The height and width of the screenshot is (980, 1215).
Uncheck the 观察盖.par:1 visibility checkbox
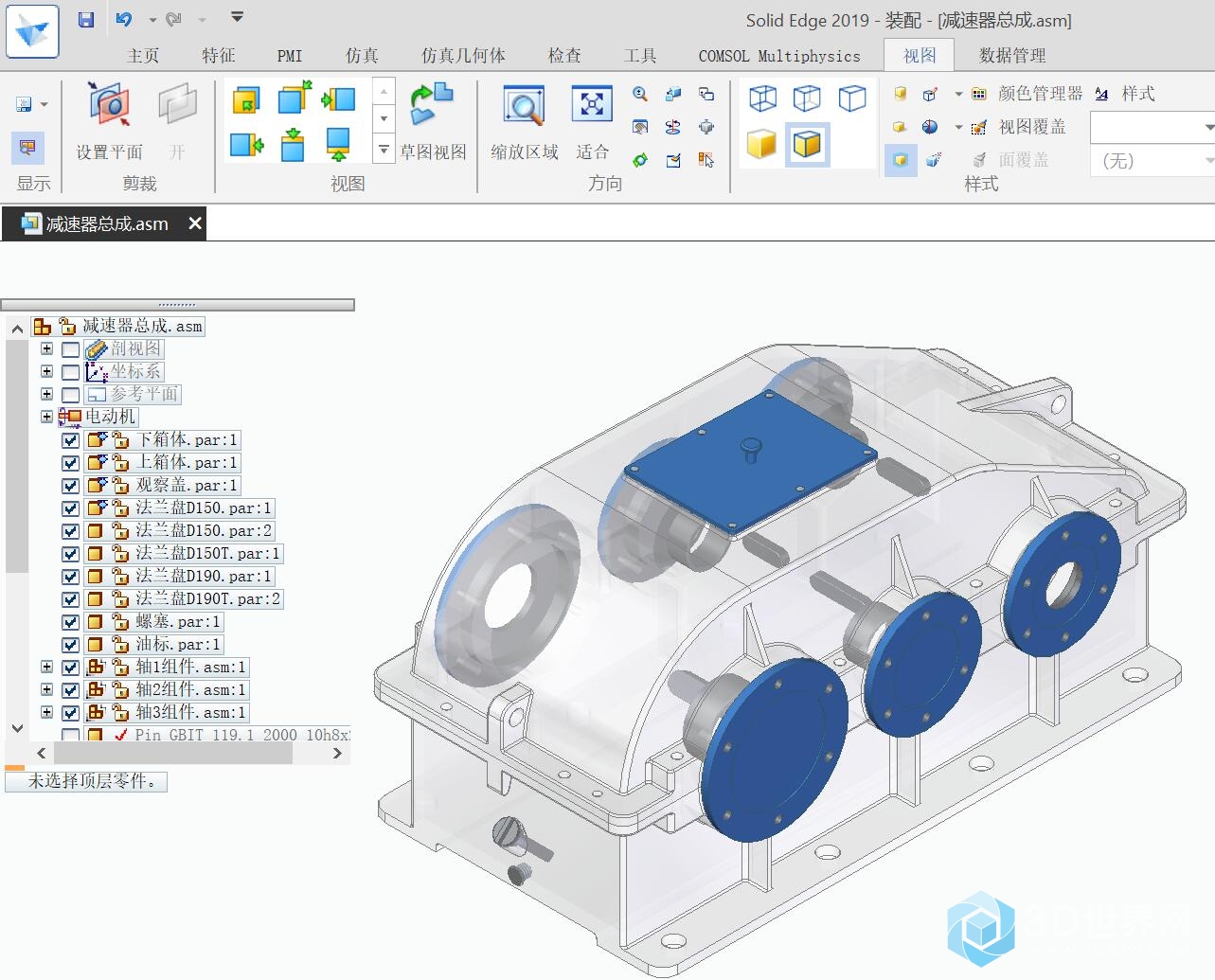coord(70,486)
